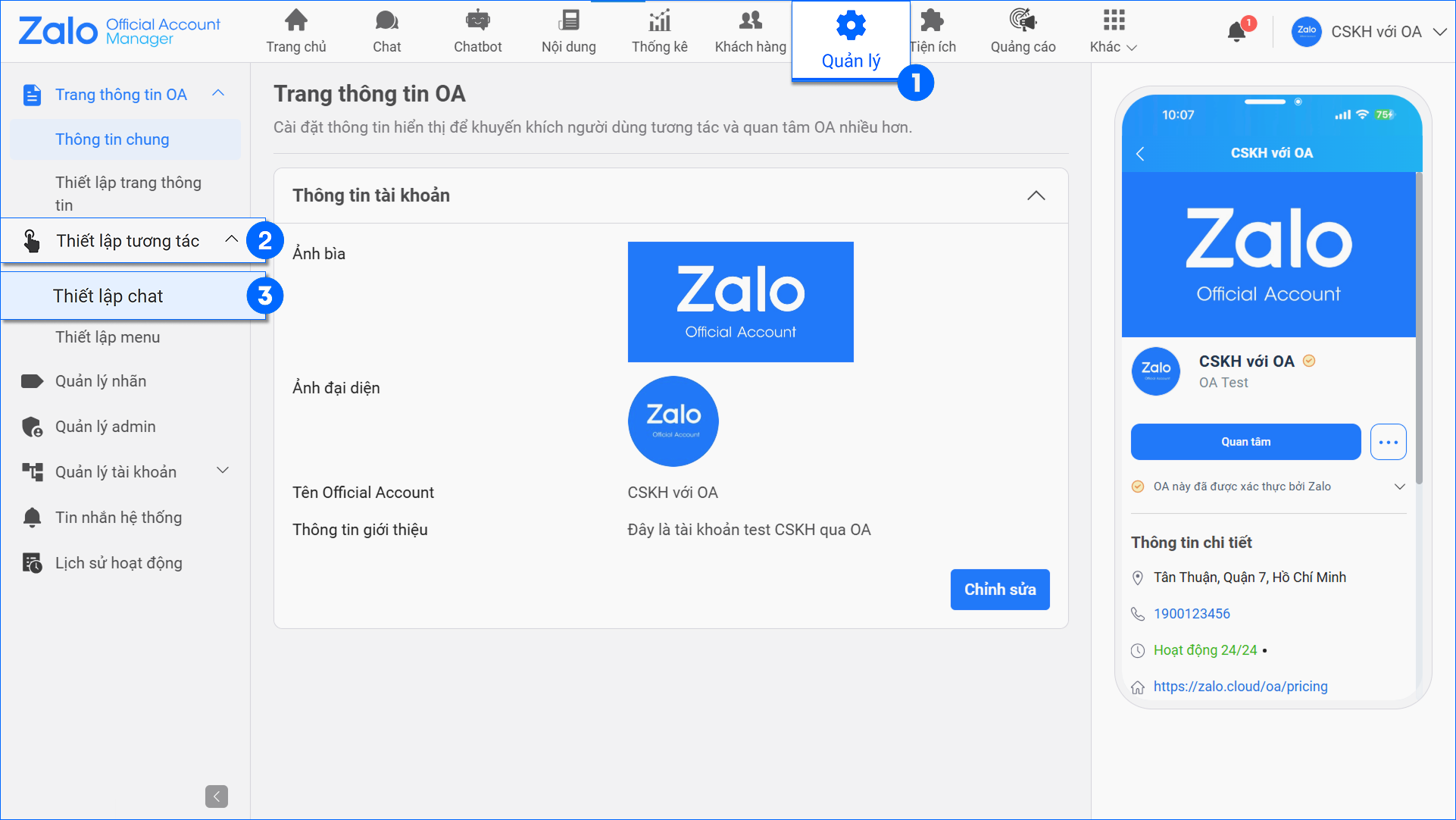Open Thống kê statistics chart icon
Viewport: 1456px width, 820px height.
click(659, 20)
